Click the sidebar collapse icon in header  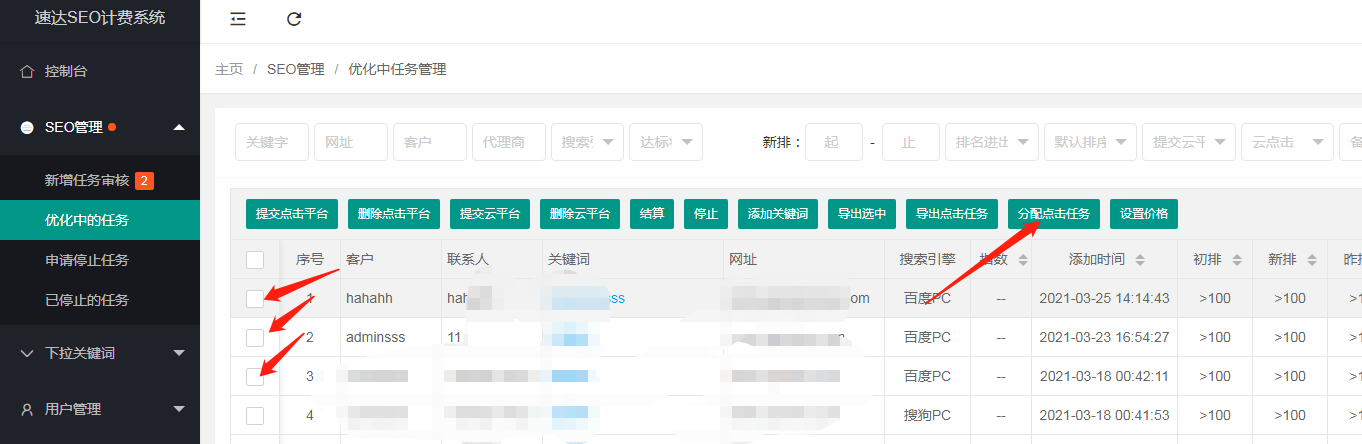tap(237, 19)
